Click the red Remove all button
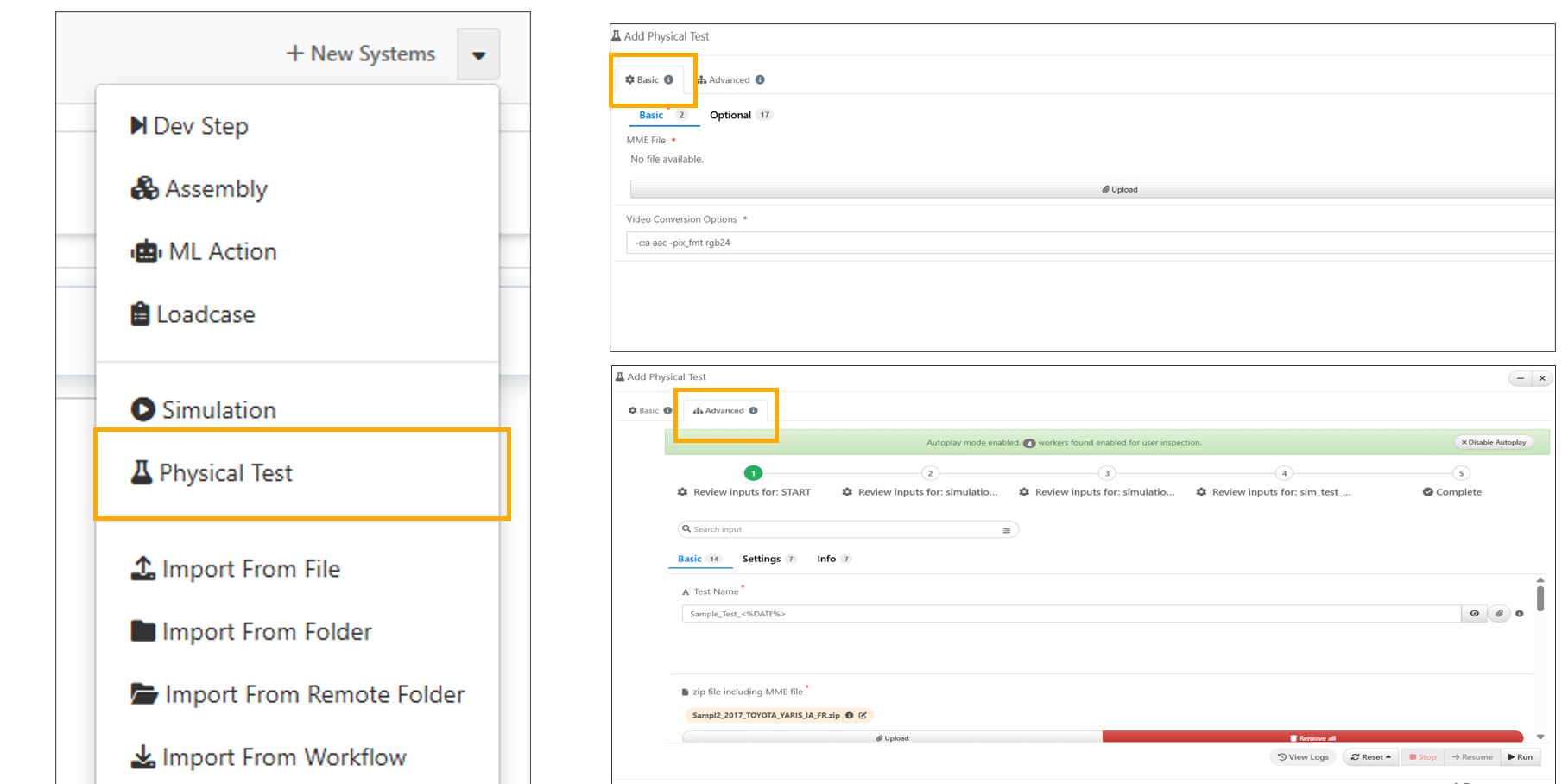This screenshot has height=784, width=1562. [1312, 738]
